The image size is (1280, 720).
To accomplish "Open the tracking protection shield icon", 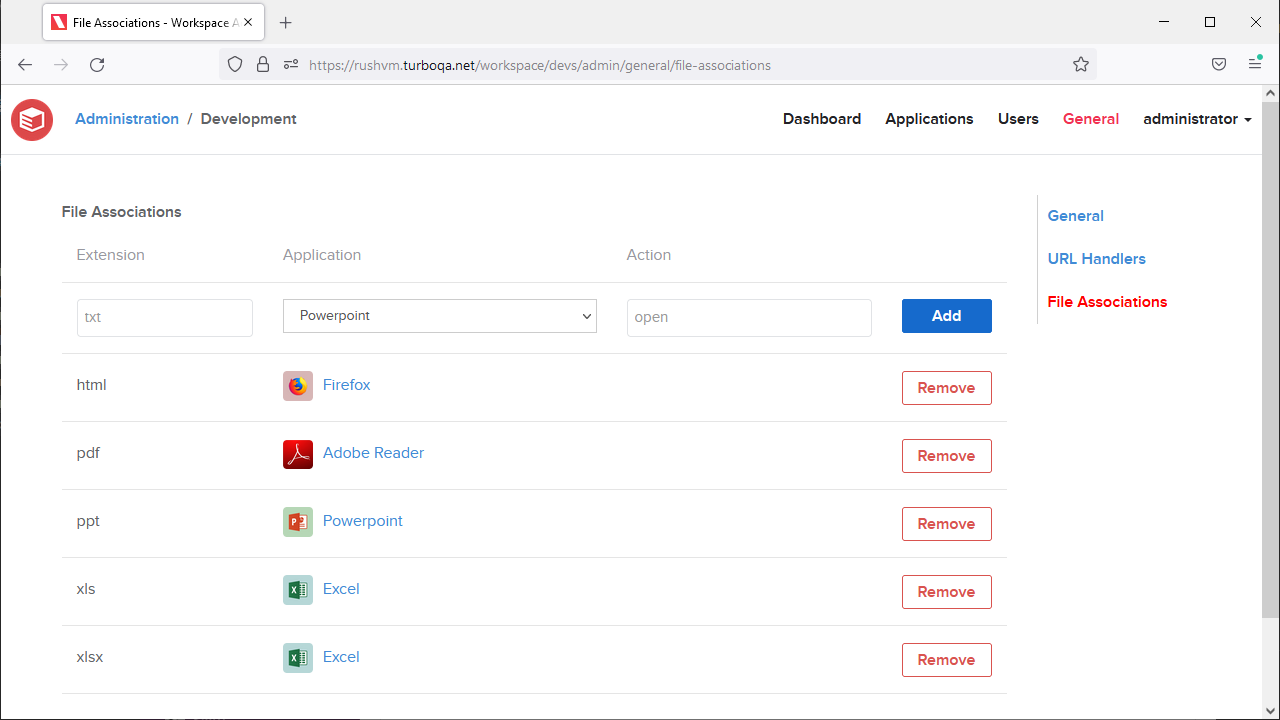I will [x=234, y=64].
